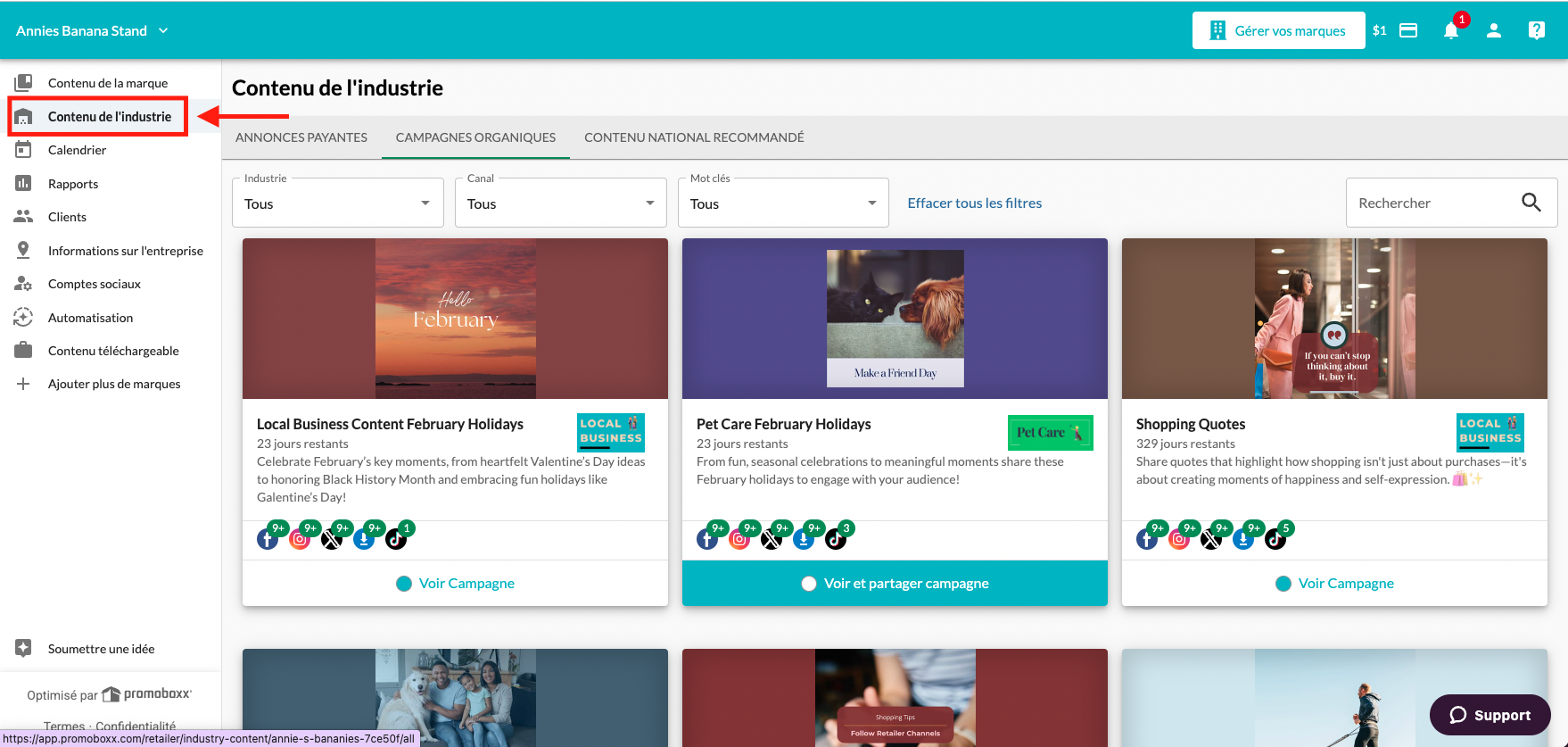Image resolution: width=1568 pixels, height=747 pixels.
Task: Click Effacer tous les filtres link
Action: (975, 203)
